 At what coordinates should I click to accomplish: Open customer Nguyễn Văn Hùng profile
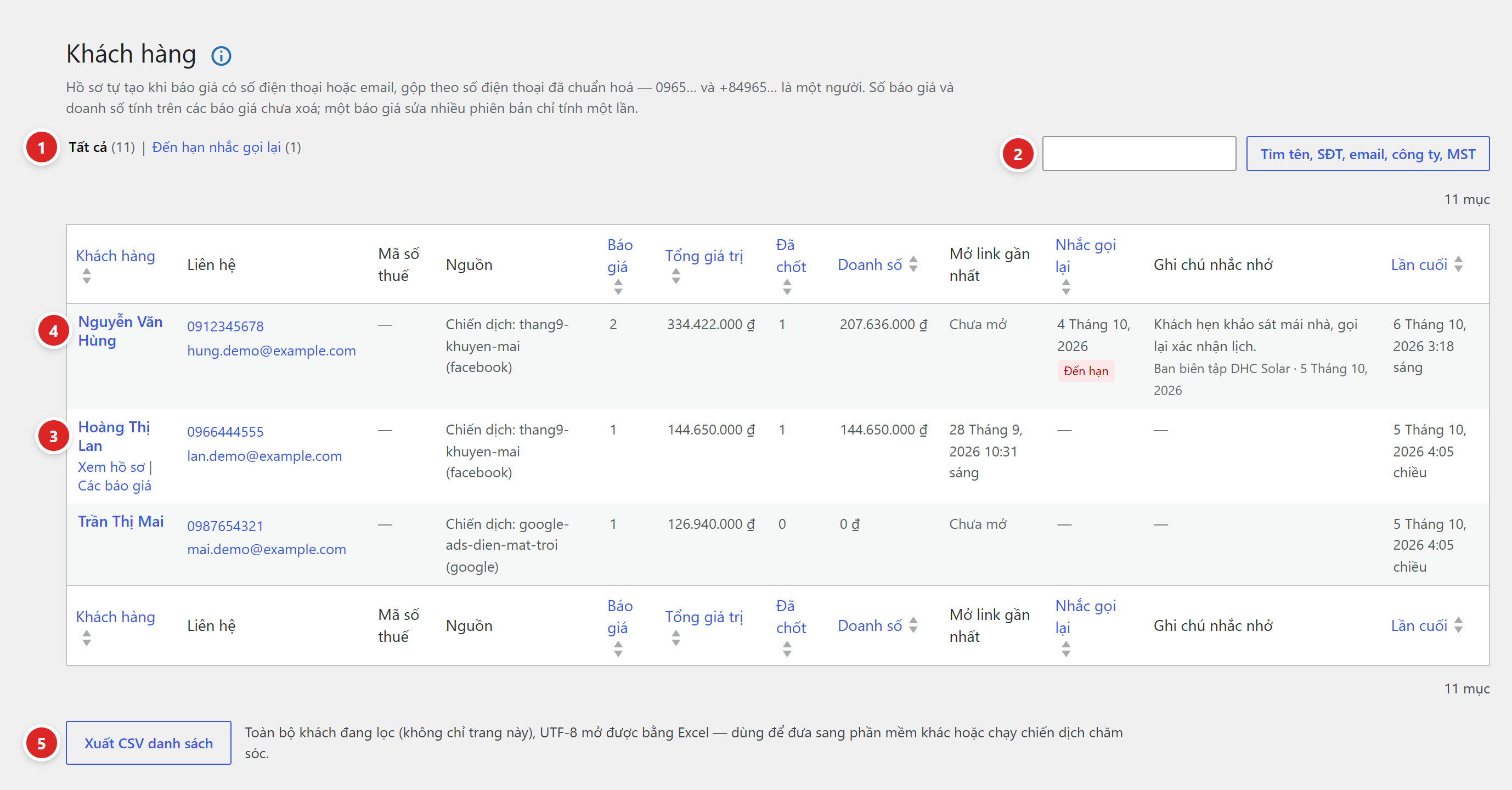point(120,331)
